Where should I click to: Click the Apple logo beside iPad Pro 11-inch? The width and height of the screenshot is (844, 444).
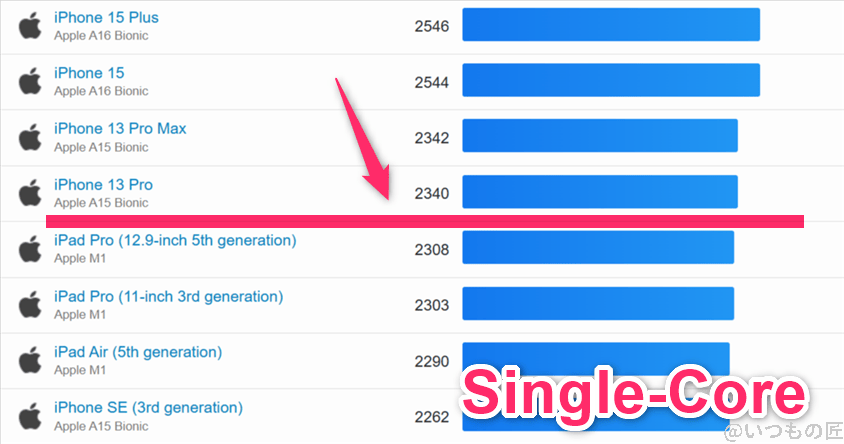tap(30, 305)
